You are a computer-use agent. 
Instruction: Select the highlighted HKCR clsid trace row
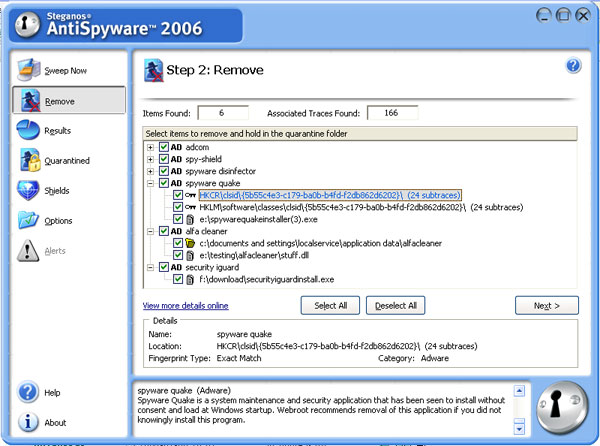pos(330,195)
